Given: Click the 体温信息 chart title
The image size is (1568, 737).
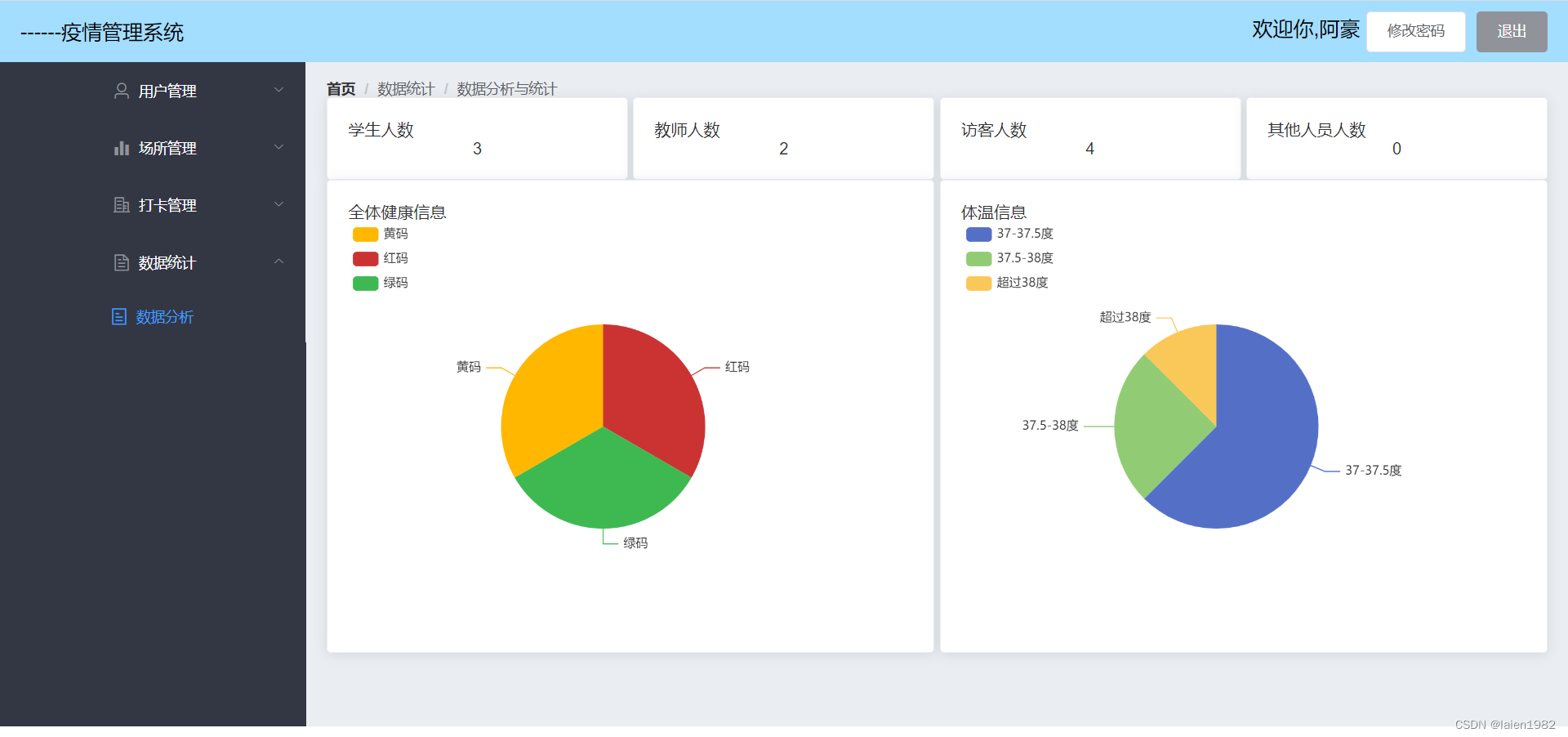Looking at the screenshot, I should click(994, 212).
